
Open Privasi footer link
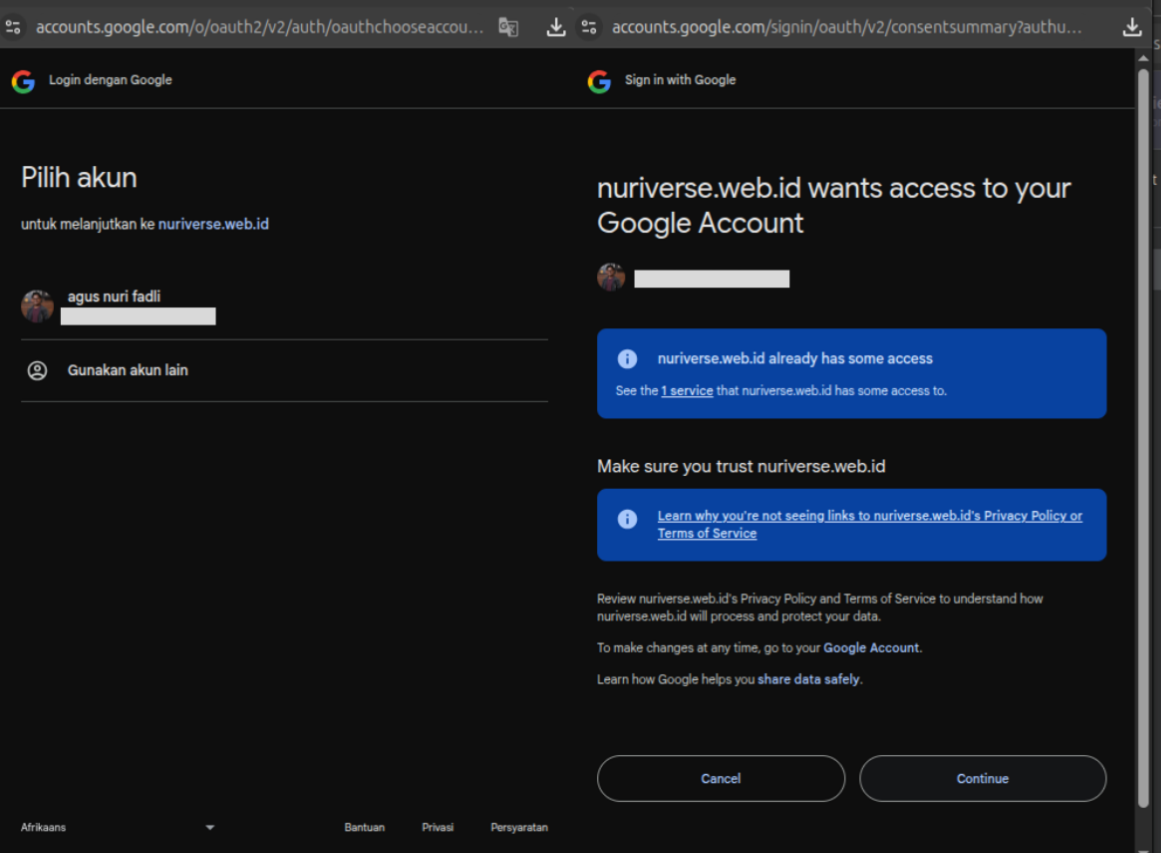click(x=438, y=827)
